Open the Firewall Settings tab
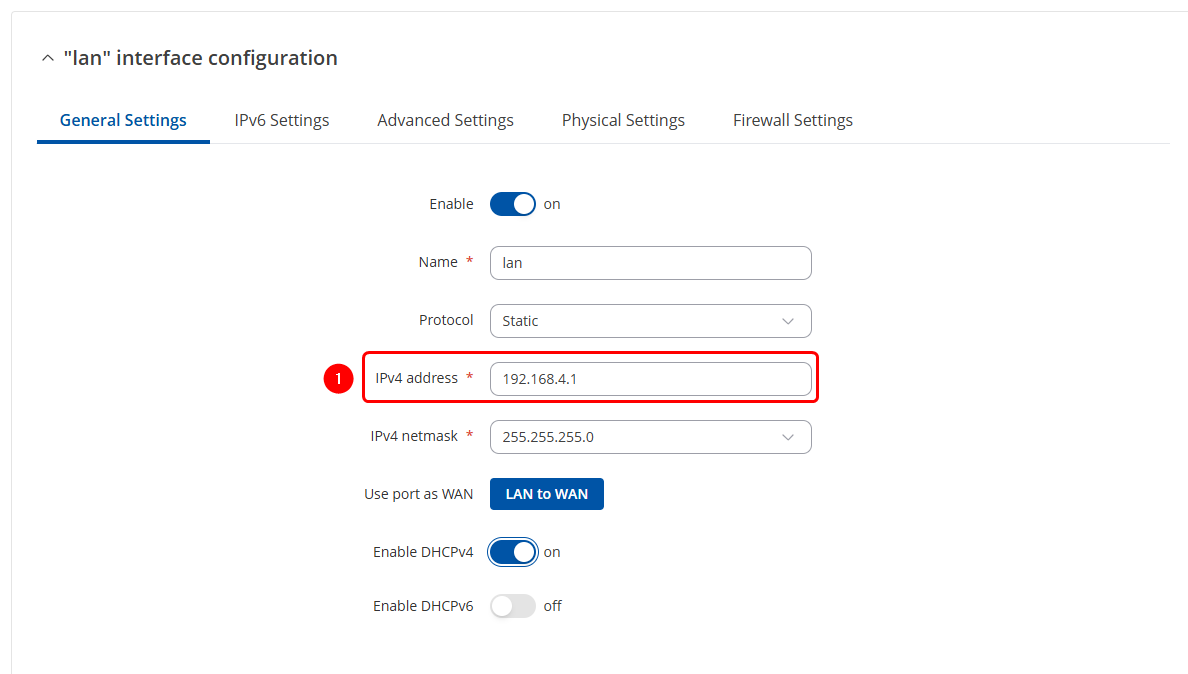This screenshot has width=1188, height=674. tap(792, 120)
